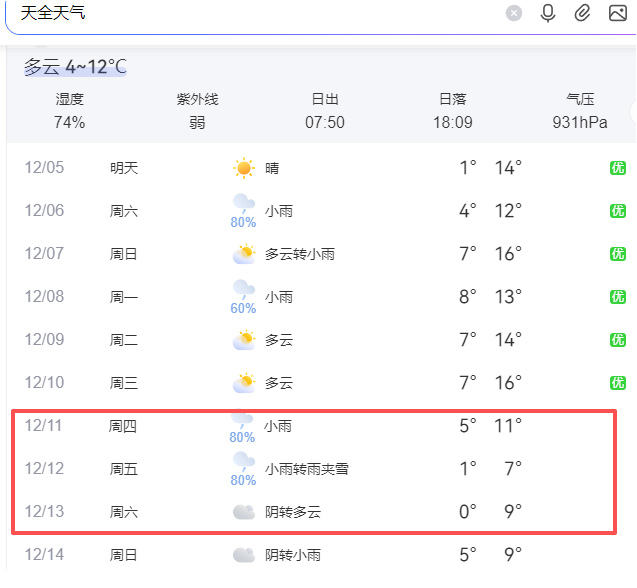Screen dimensions: 637x588
Task: Select the 12/14 date cell
Action: [x=44, y=555]
